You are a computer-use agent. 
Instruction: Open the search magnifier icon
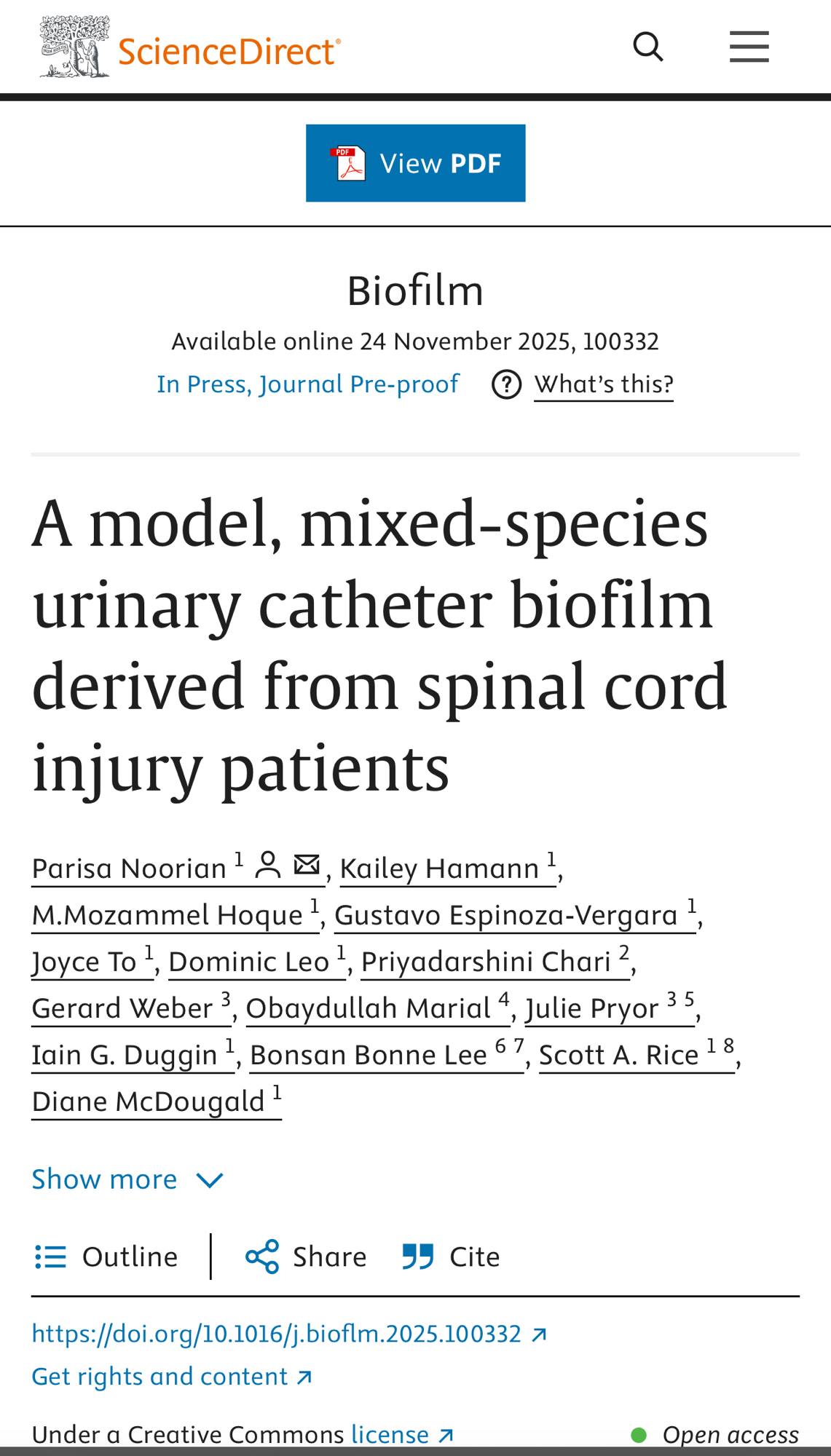click(647, 47)
